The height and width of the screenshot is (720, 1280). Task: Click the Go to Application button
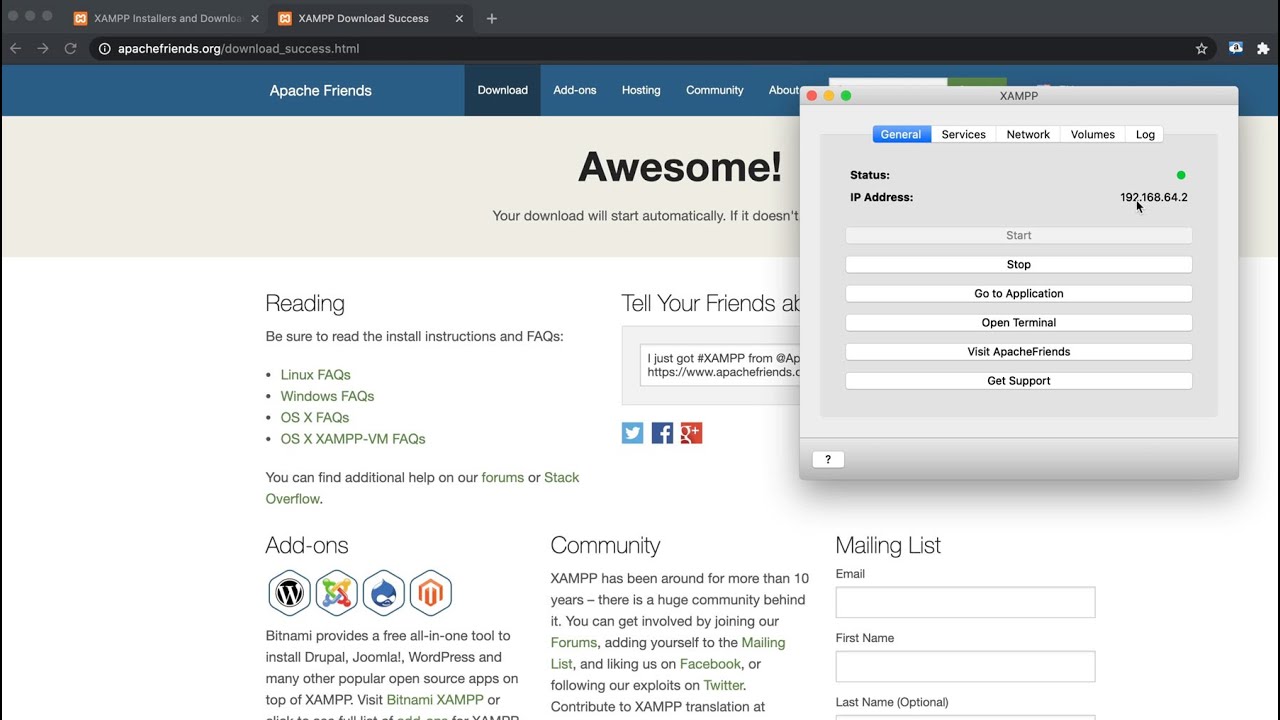coord(1019,293)
